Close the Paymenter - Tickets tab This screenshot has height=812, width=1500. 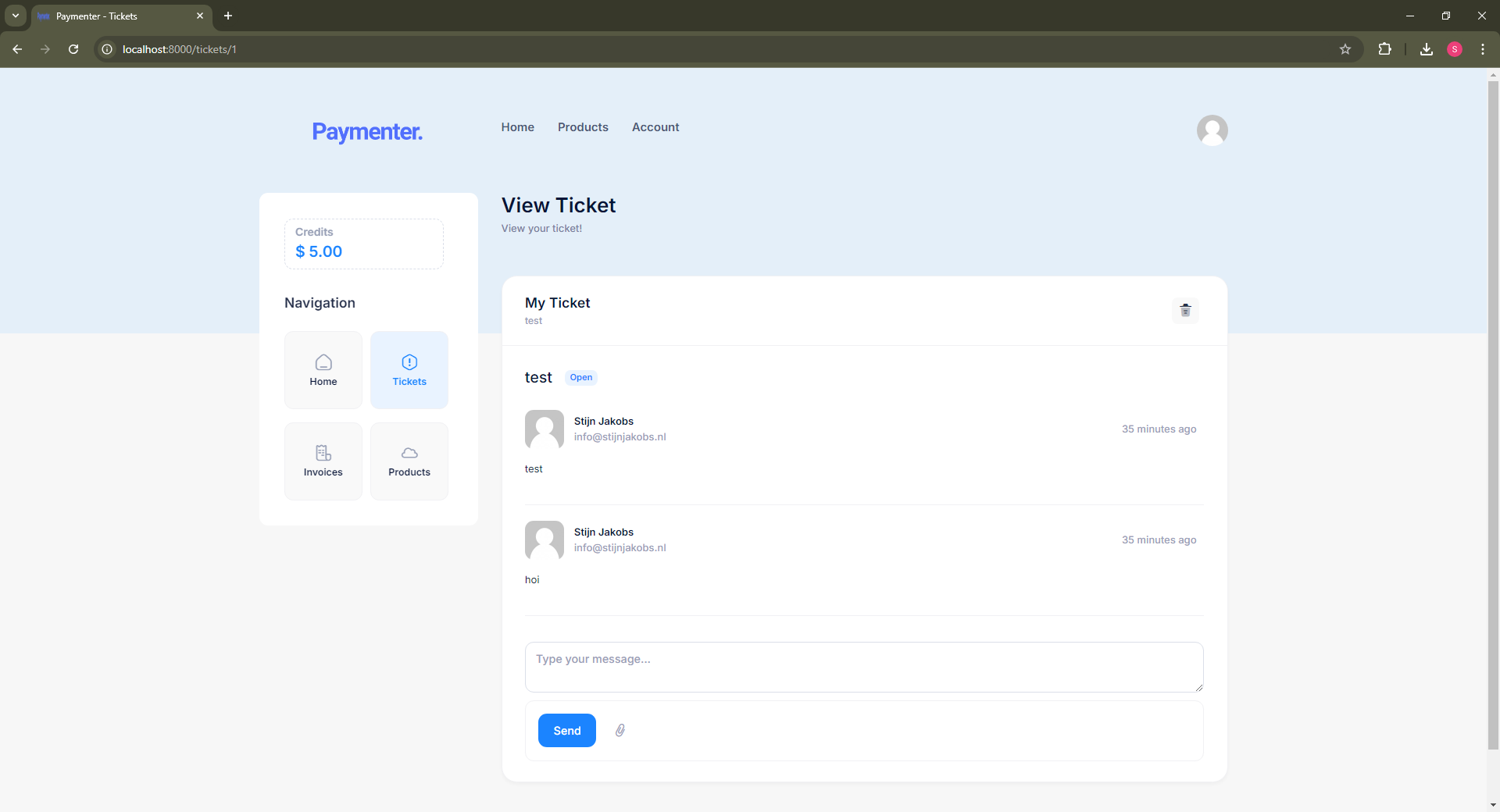coord(200,16)
